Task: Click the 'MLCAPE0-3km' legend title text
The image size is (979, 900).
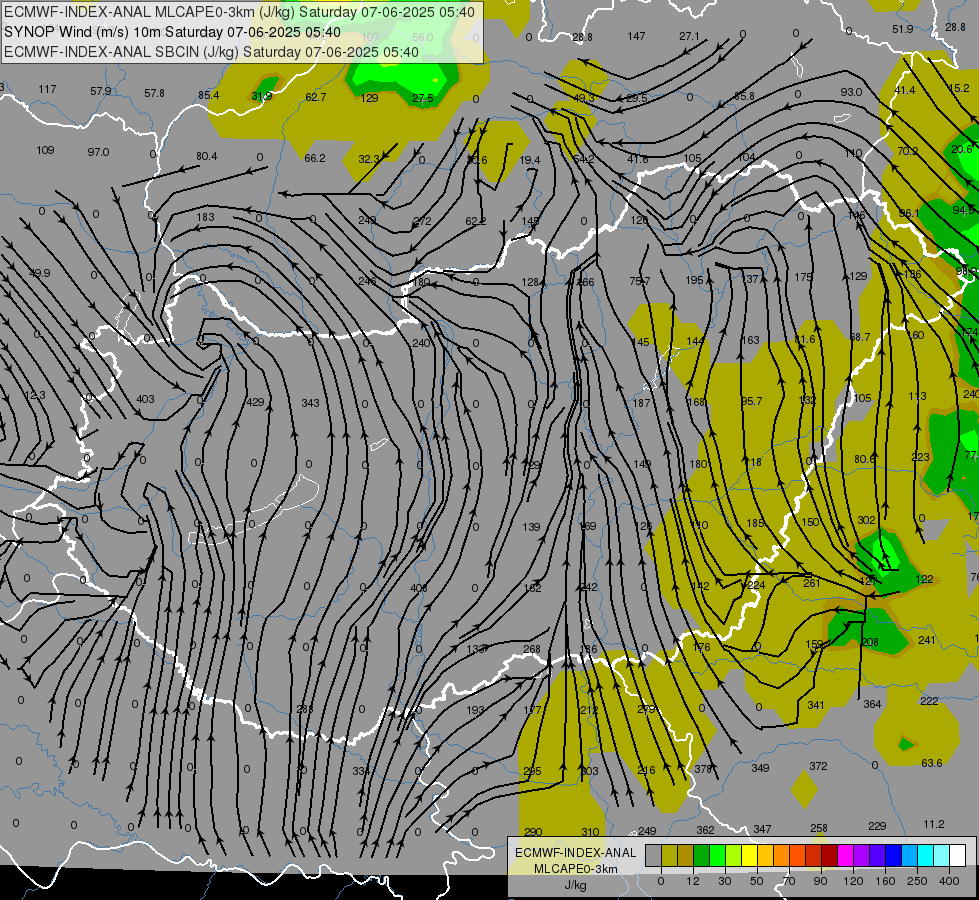Action: tap(576, 869)
